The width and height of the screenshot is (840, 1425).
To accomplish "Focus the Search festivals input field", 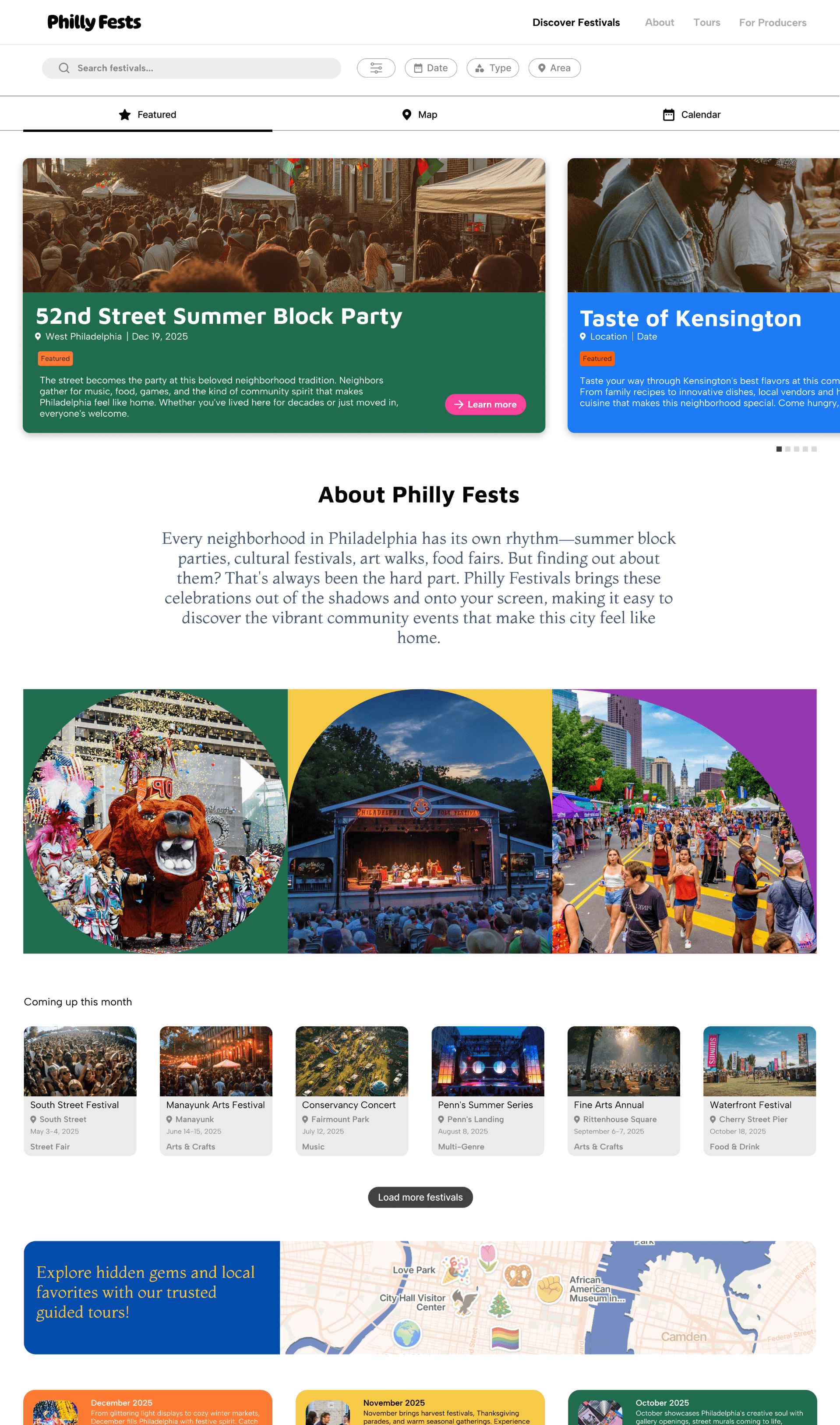I will coord(191,68).
